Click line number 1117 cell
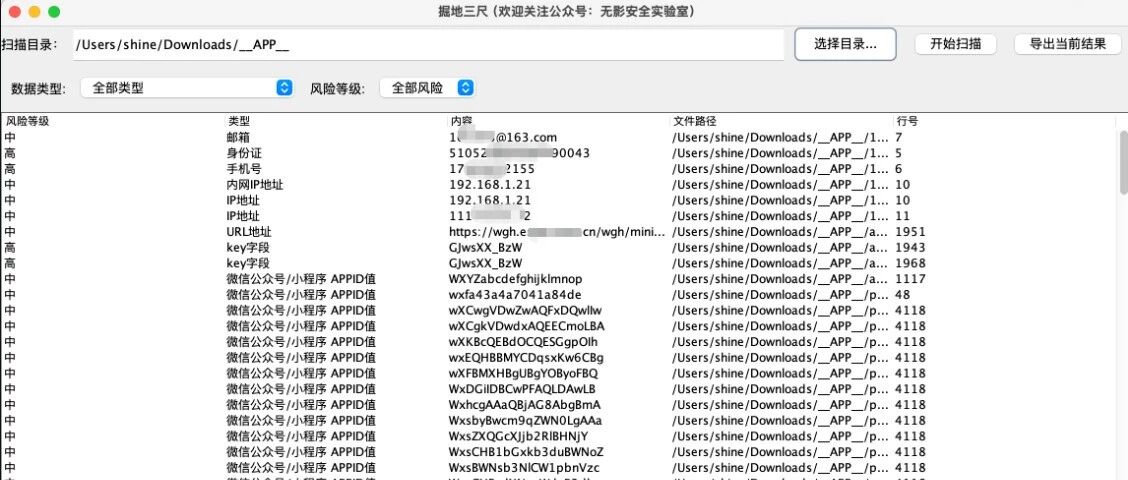This screenshot has height=480, width=1128. [x=910, y=279]
